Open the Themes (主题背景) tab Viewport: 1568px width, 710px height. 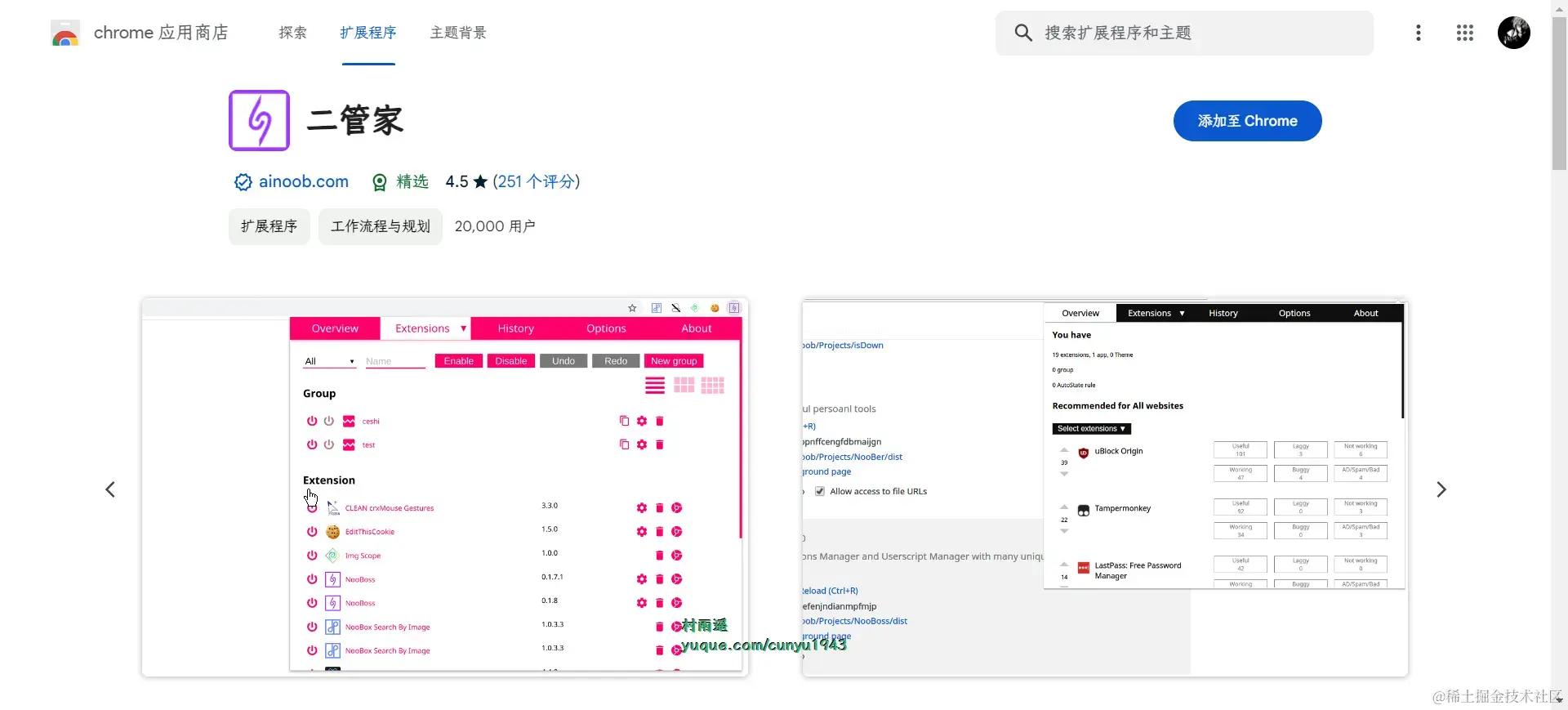pyautogui.click(x=458, y=33)
